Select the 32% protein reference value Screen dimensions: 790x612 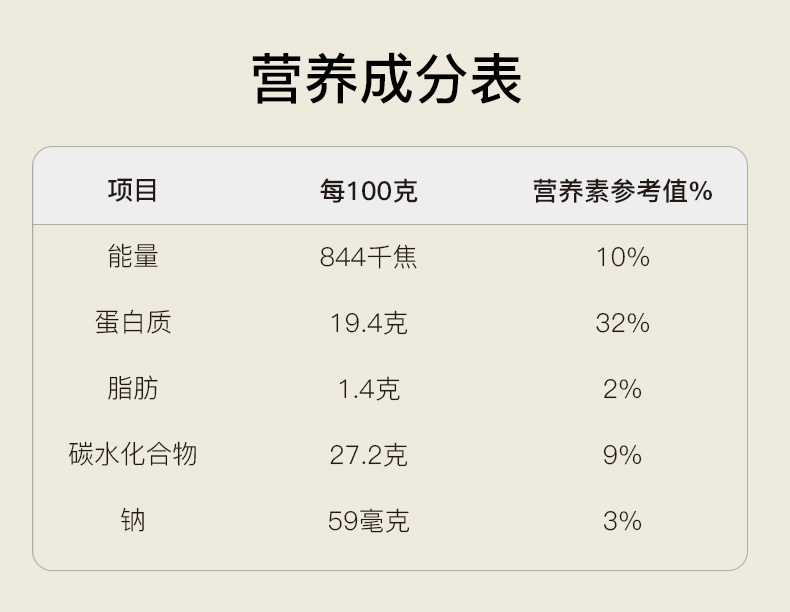623,323
